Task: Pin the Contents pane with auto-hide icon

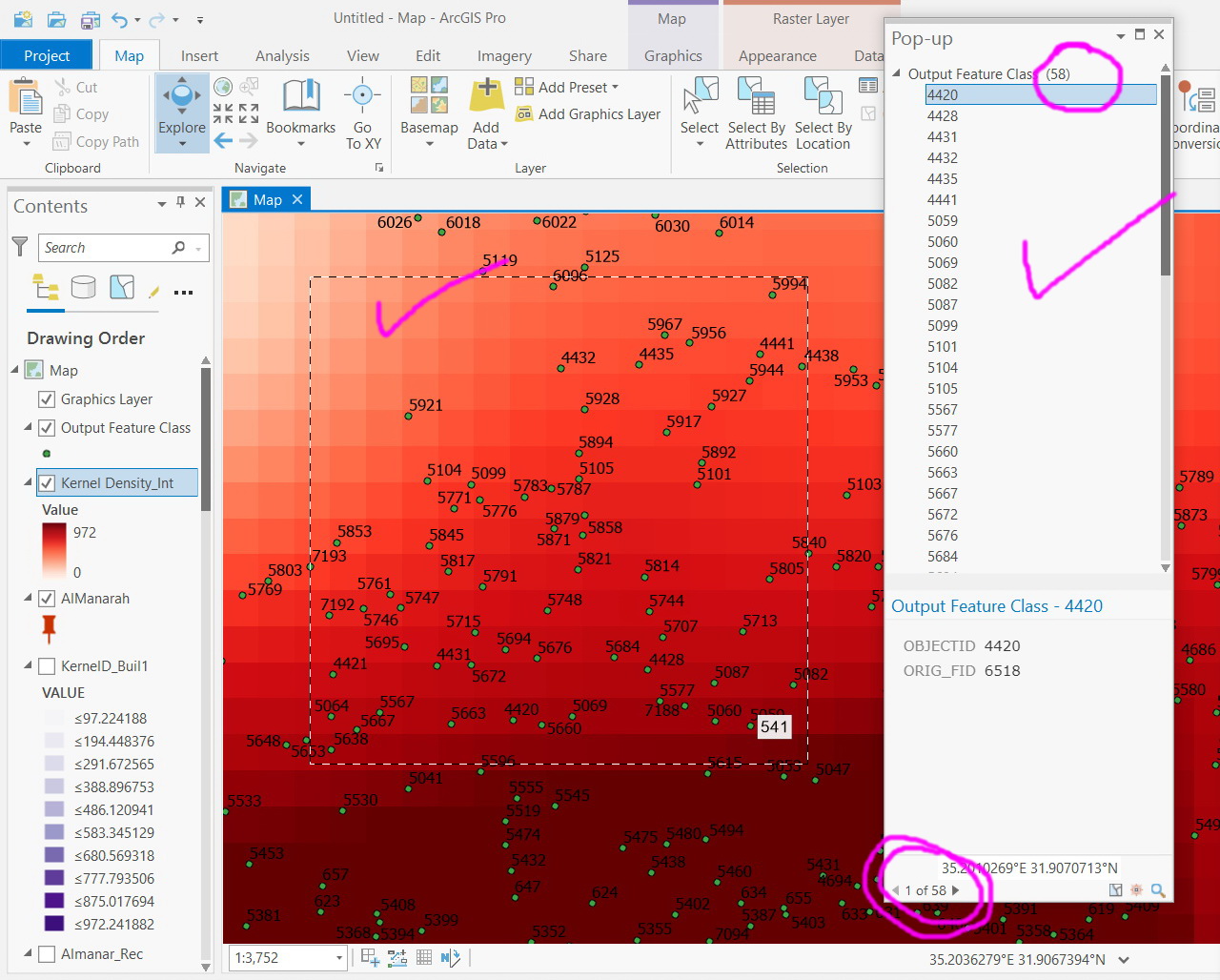Action: [180, 202]
